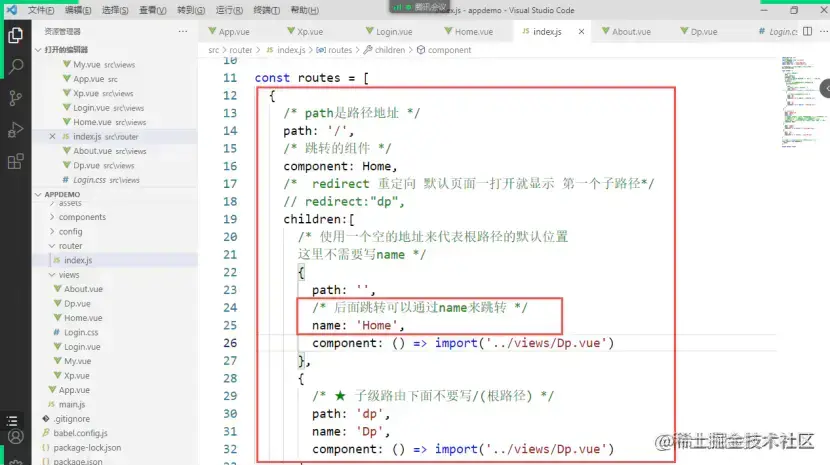Collapse the router folder
Viewport: 830px width, 466px height.
coord(70,246)
